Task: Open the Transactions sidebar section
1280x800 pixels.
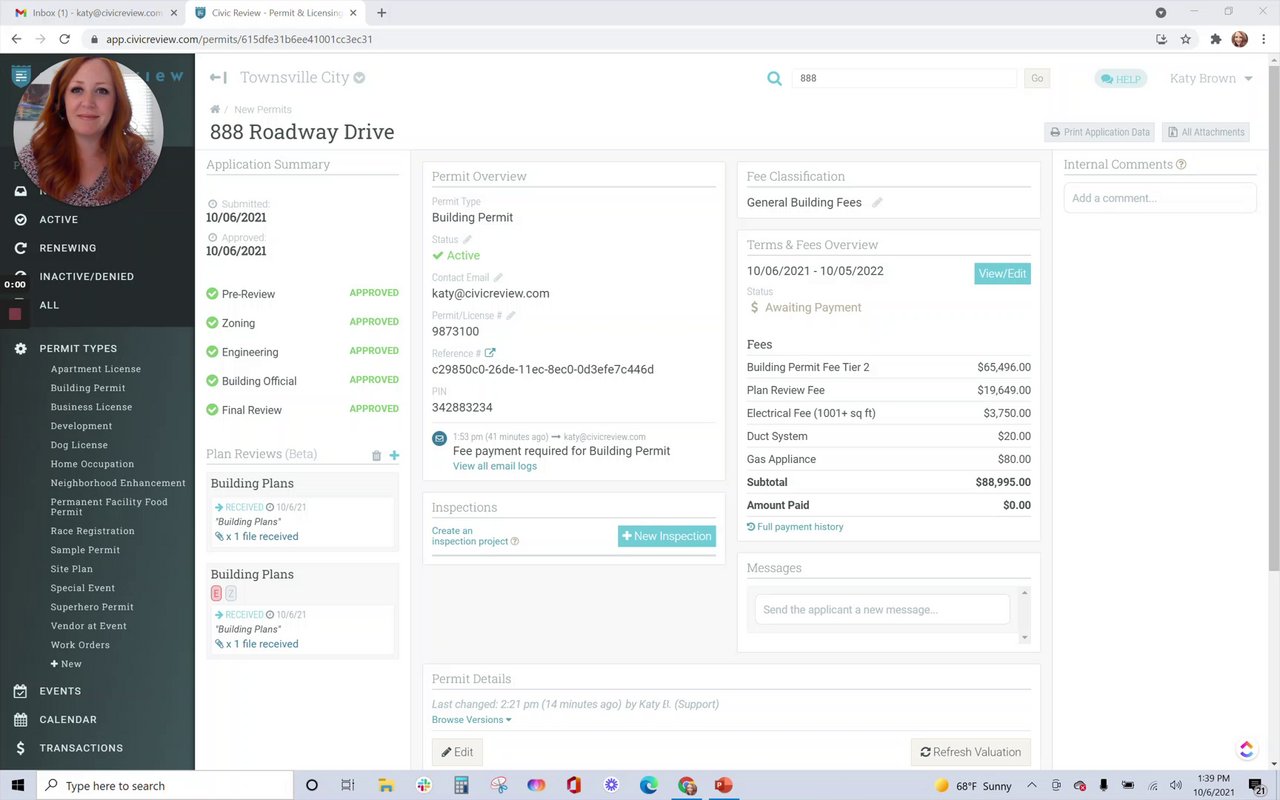Action: click(x=81, y=748)
